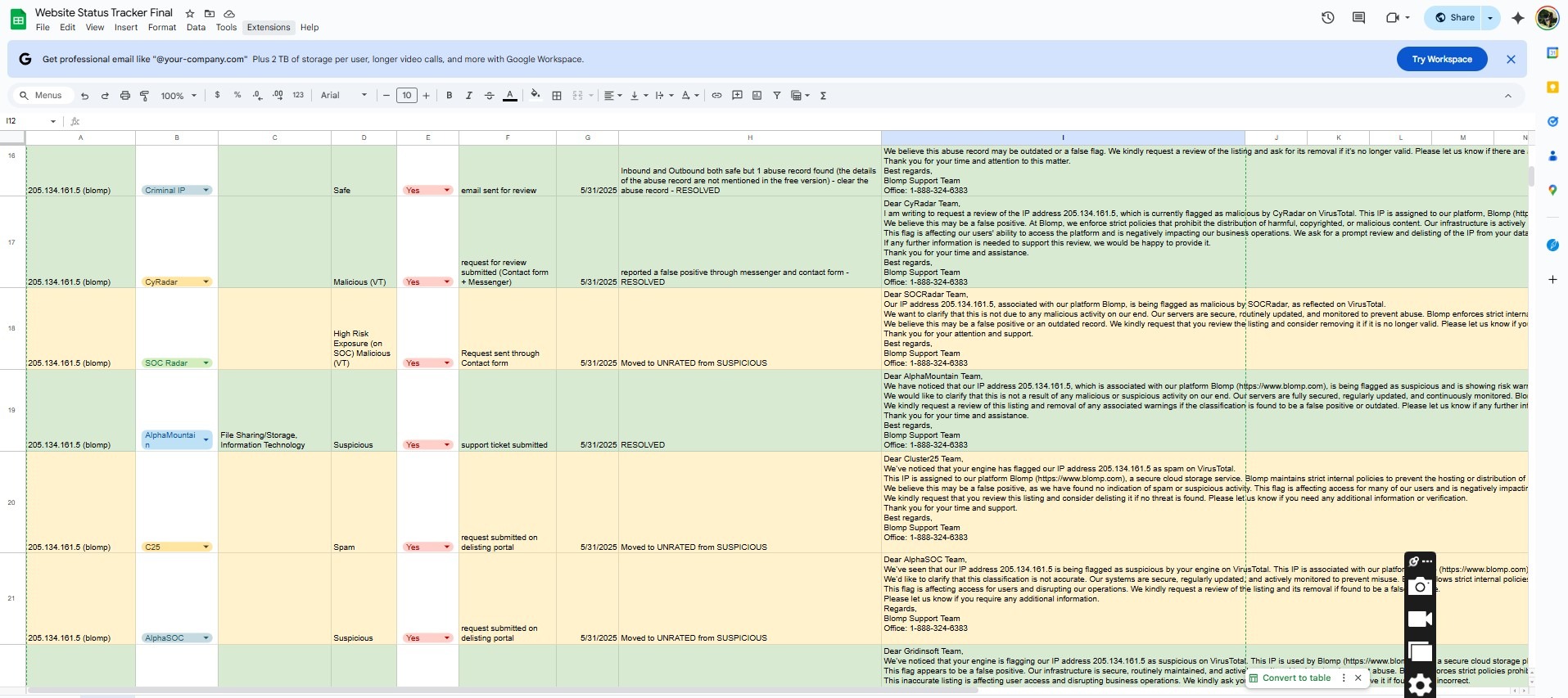Open Yes dropdown in SOC Radar row

pyautogui.click(x=427, y=363)
